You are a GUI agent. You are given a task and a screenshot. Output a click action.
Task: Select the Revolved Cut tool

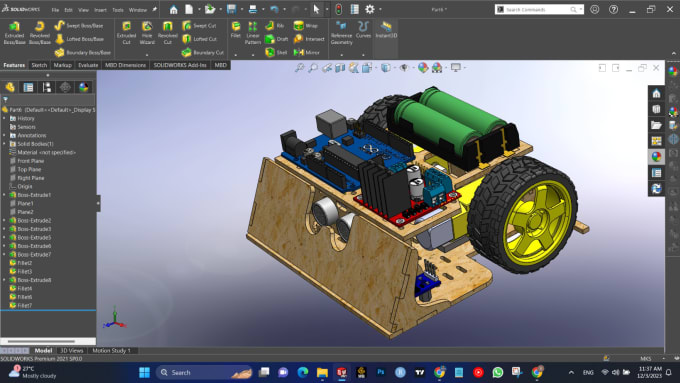167,33
